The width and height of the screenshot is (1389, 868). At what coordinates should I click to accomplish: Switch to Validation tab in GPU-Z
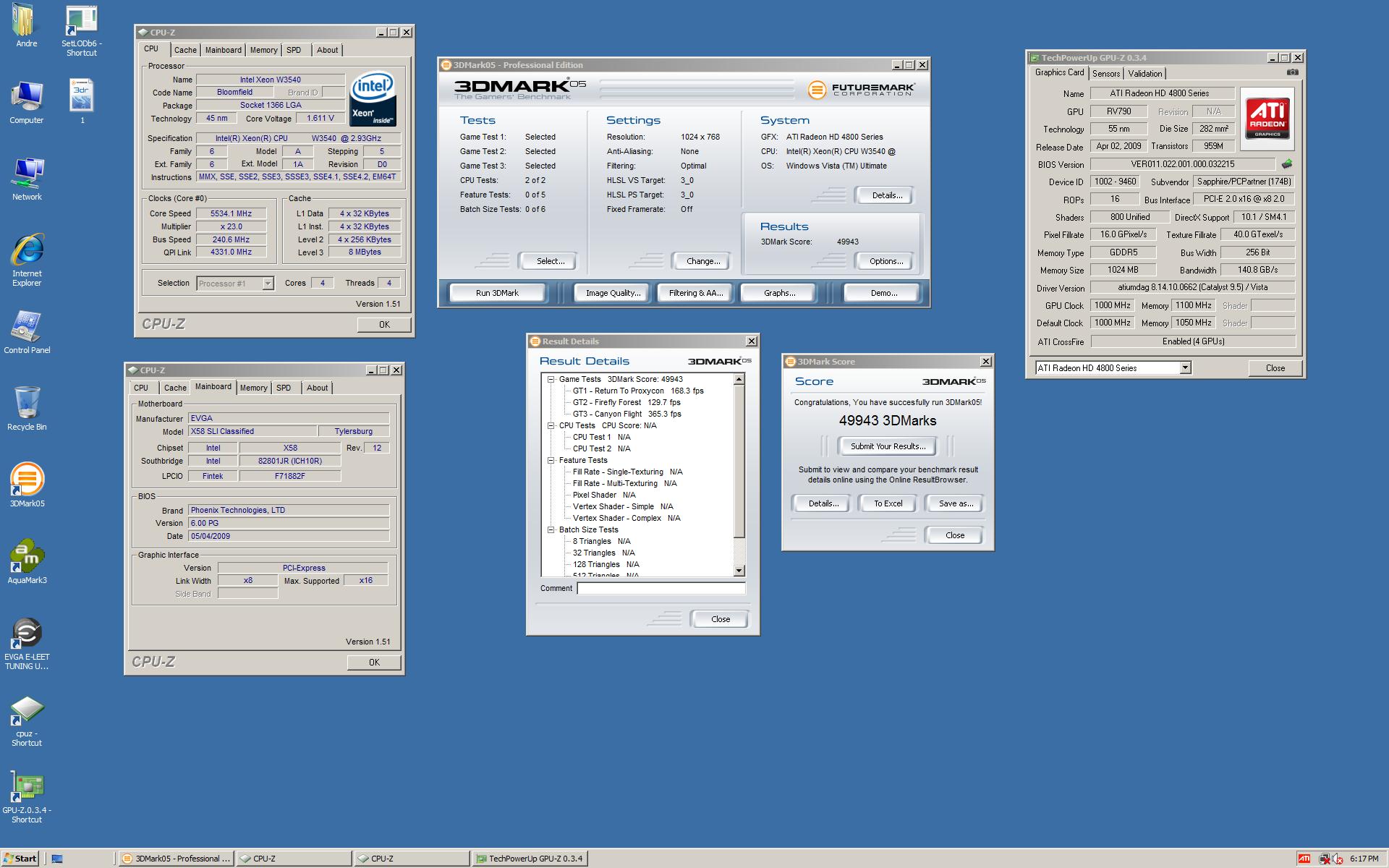[1144, 74]
